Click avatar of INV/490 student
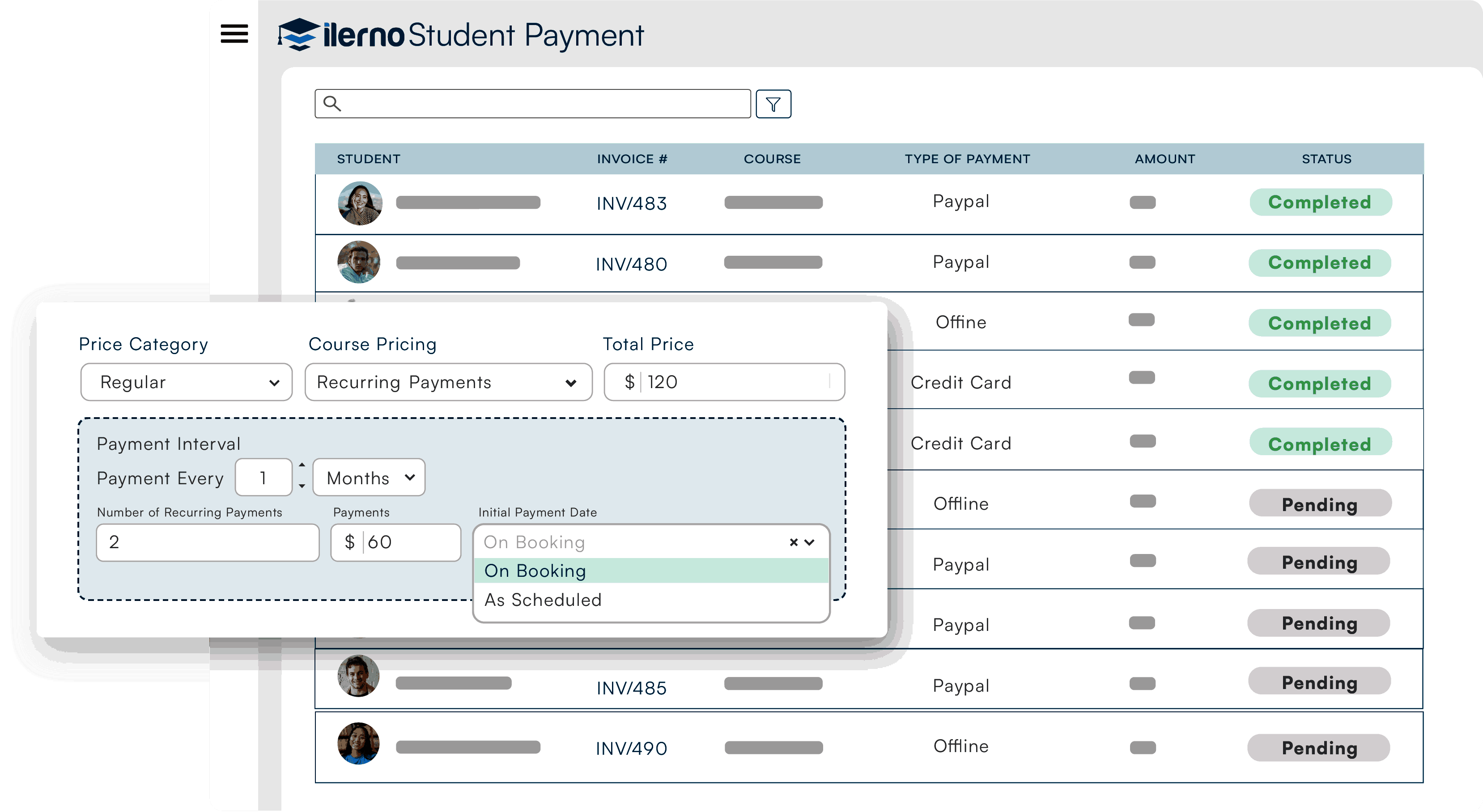The width and height of the screenshot is (1483, 812). click(359, 744)
